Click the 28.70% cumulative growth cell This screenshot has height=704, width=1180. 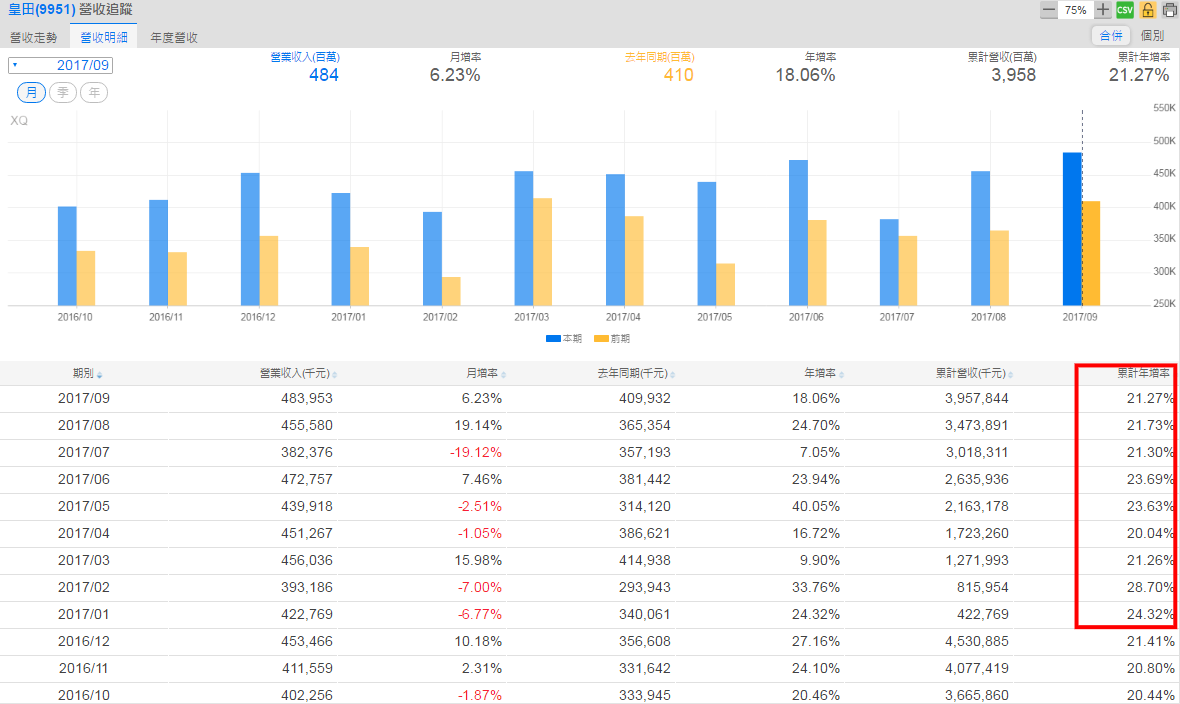pos(1150,587)
